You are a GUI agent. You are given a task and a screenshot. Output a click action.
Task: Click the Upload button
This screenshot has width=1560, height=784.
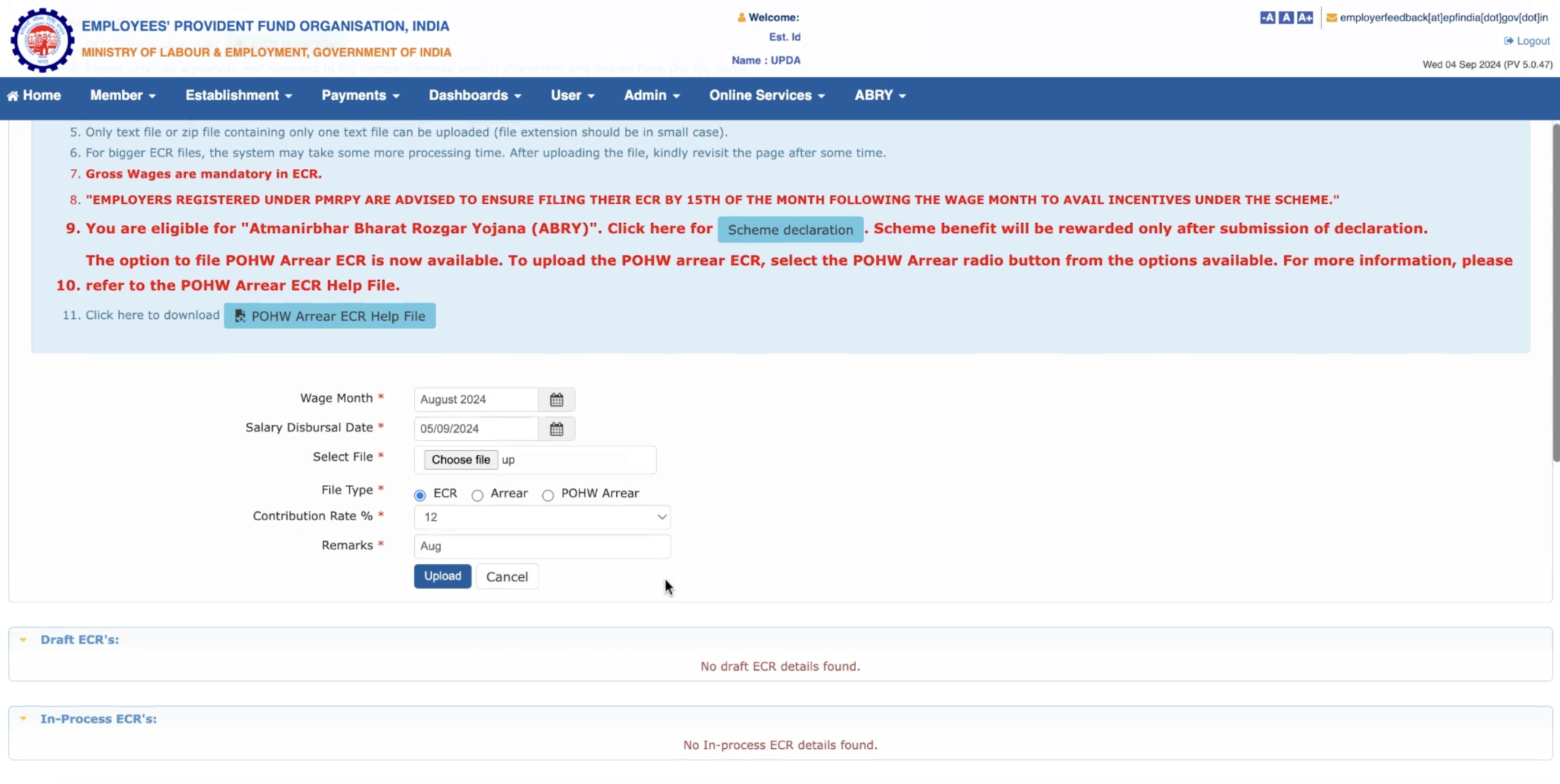click(443, 576)
